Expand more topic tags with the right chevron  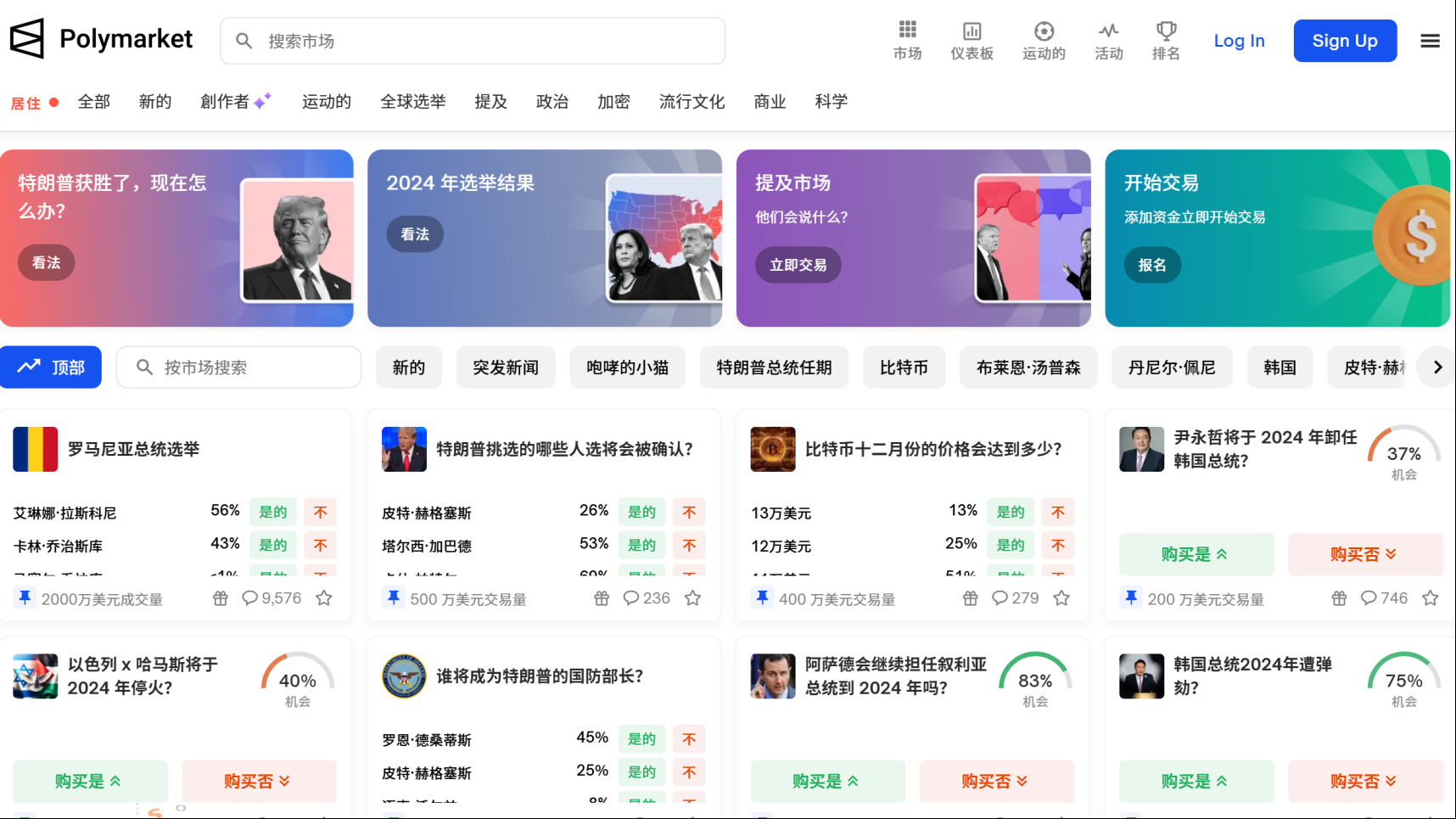tap(1436, 367)
